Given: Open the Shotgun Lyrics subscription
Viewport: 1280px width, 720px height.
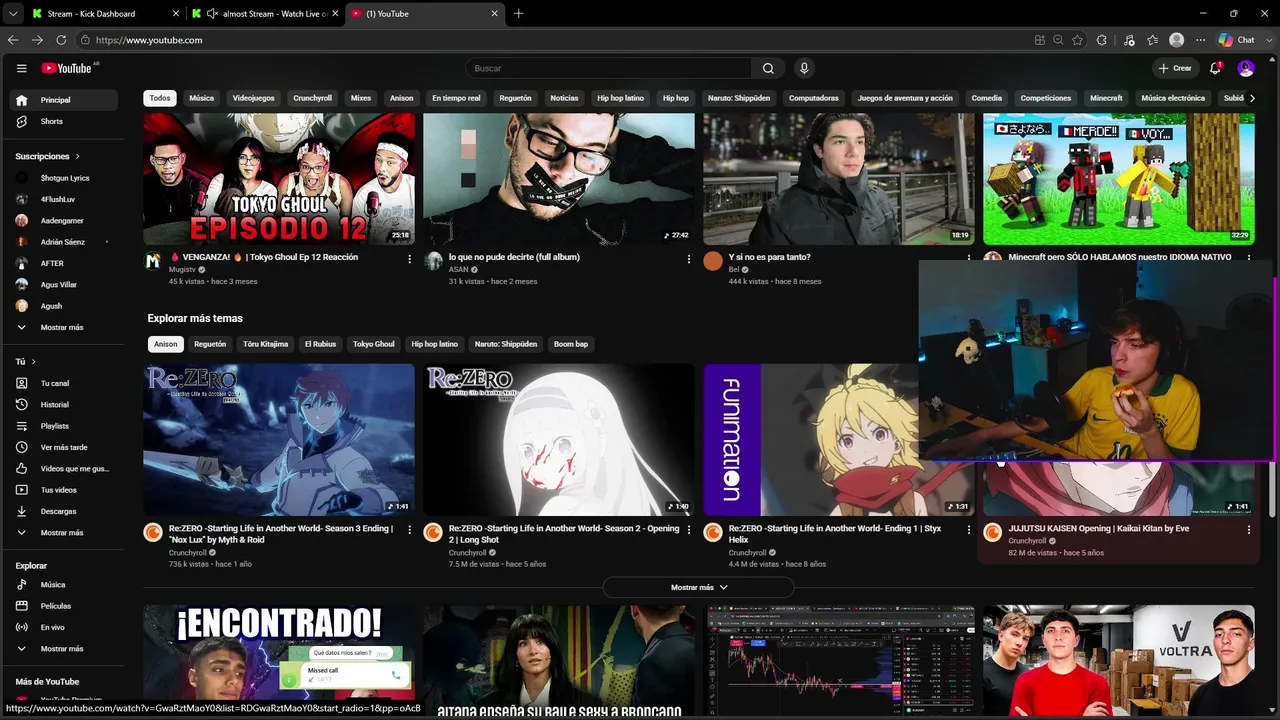Looking at the screenshot, I should [64, 178].
